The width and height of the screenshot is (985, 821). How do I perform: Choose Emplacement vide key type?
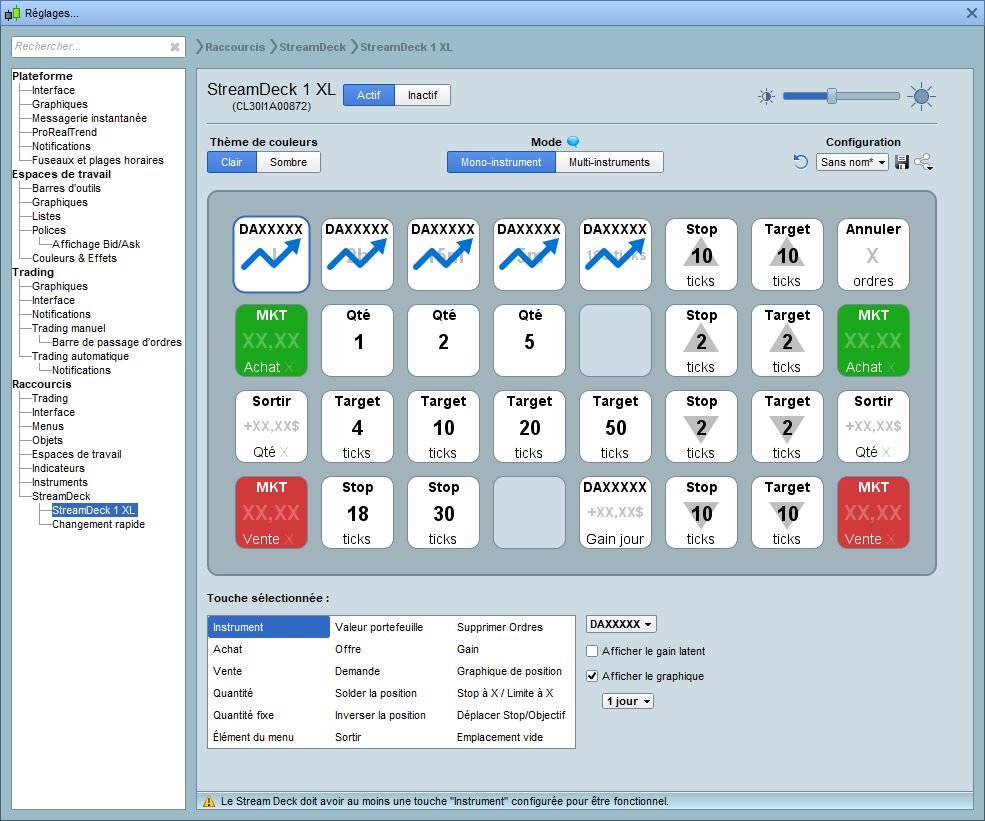pyautogui.click(x=499, y=737)
